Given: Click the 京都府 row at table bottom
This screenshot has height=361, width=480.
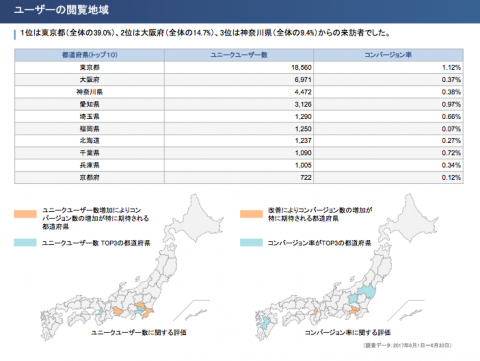Looking at the screenshot, I should (x=239, y=177).
